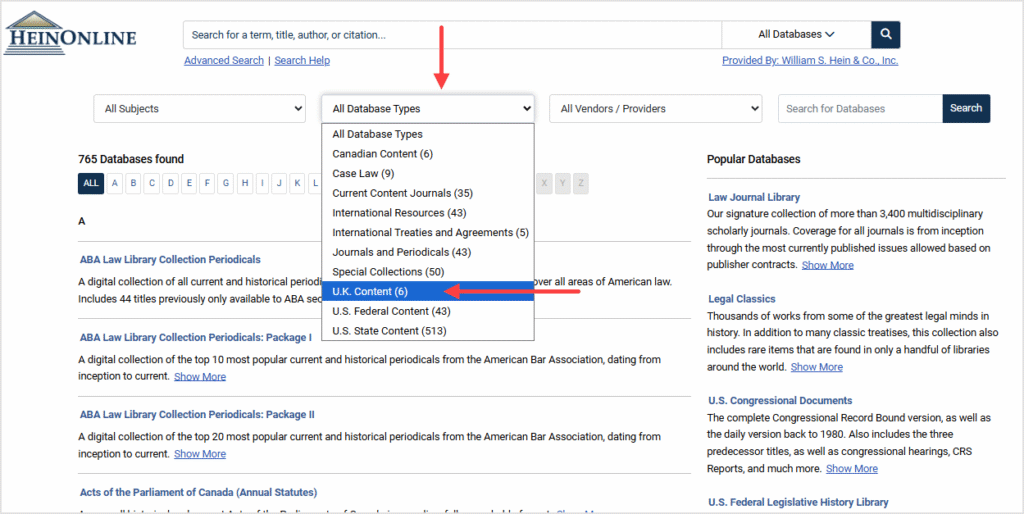Viewport: 1024px width, 514px height.
Task: Open ABA Periodicals: Package I link
Action: coord(195,338)
